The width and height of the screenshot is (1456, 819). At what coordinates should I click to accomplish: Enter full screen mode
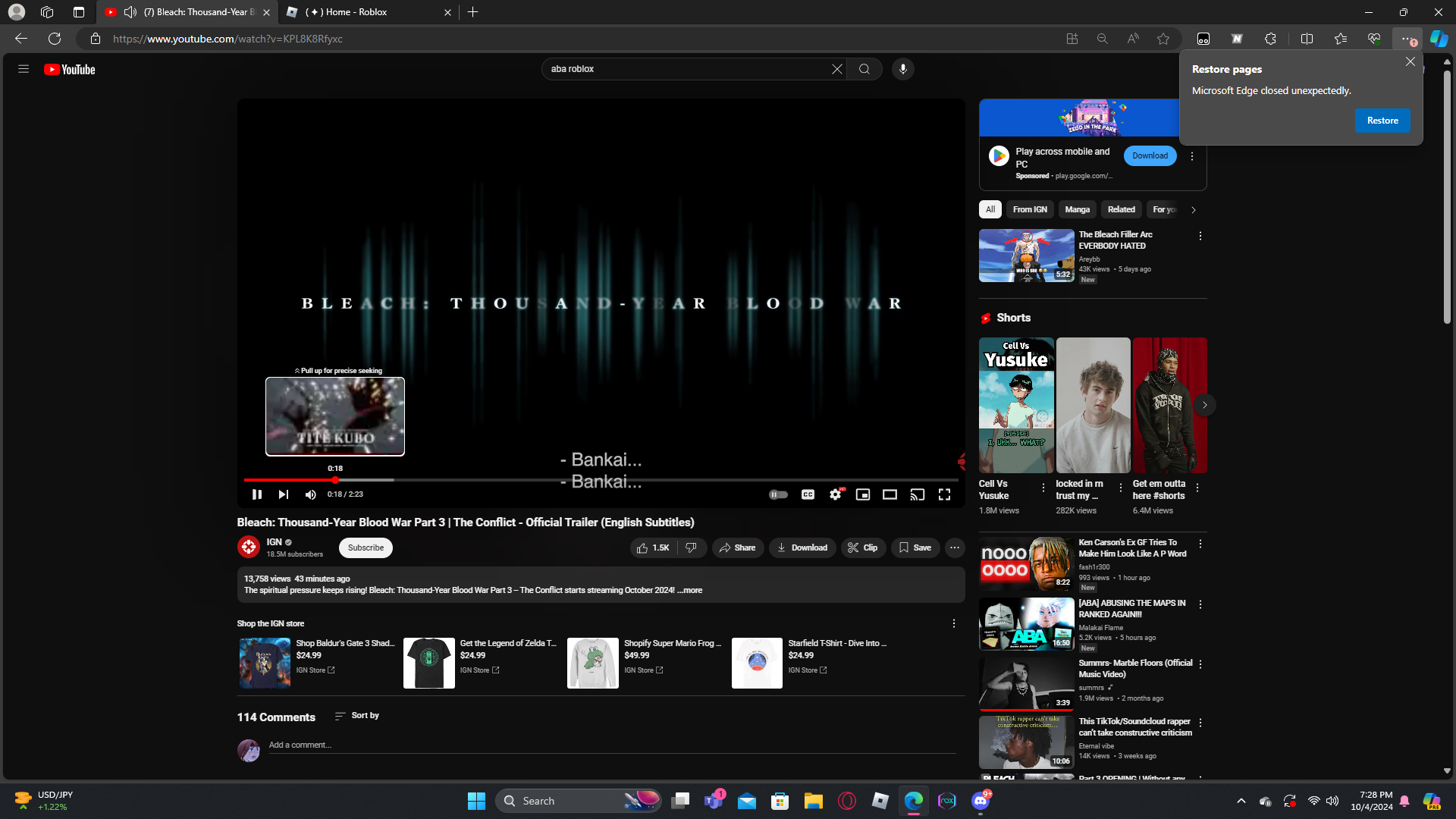(944, 494)
